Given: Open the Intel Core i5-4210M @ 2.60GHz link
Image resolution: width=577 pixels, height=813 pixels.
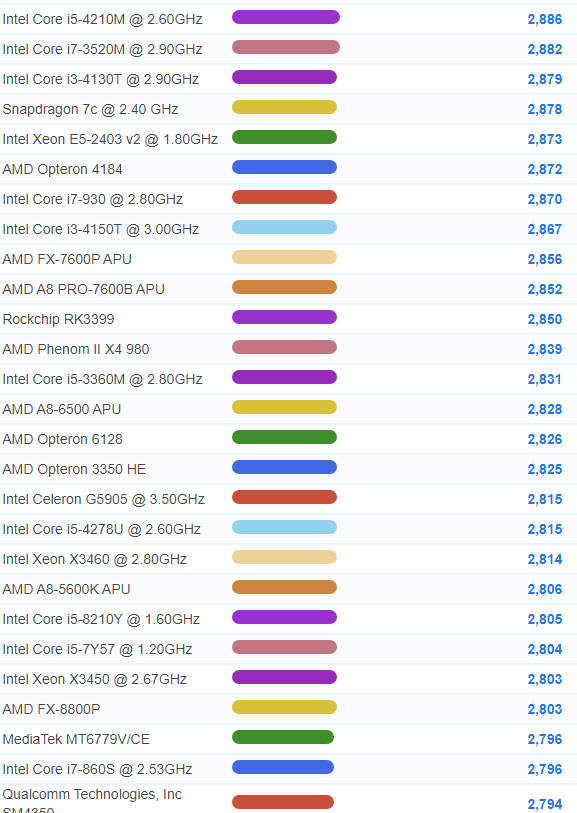Looking at the screenshot, I should [102, 19].
